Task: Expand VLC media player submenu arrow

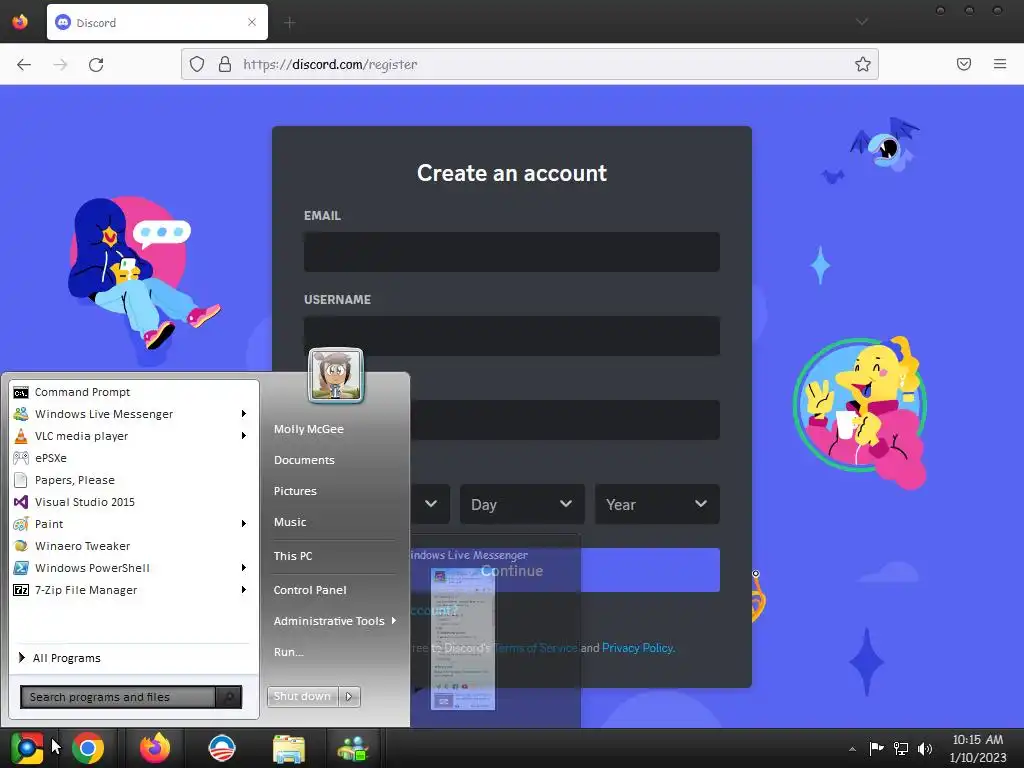Action: pos(244,436)
